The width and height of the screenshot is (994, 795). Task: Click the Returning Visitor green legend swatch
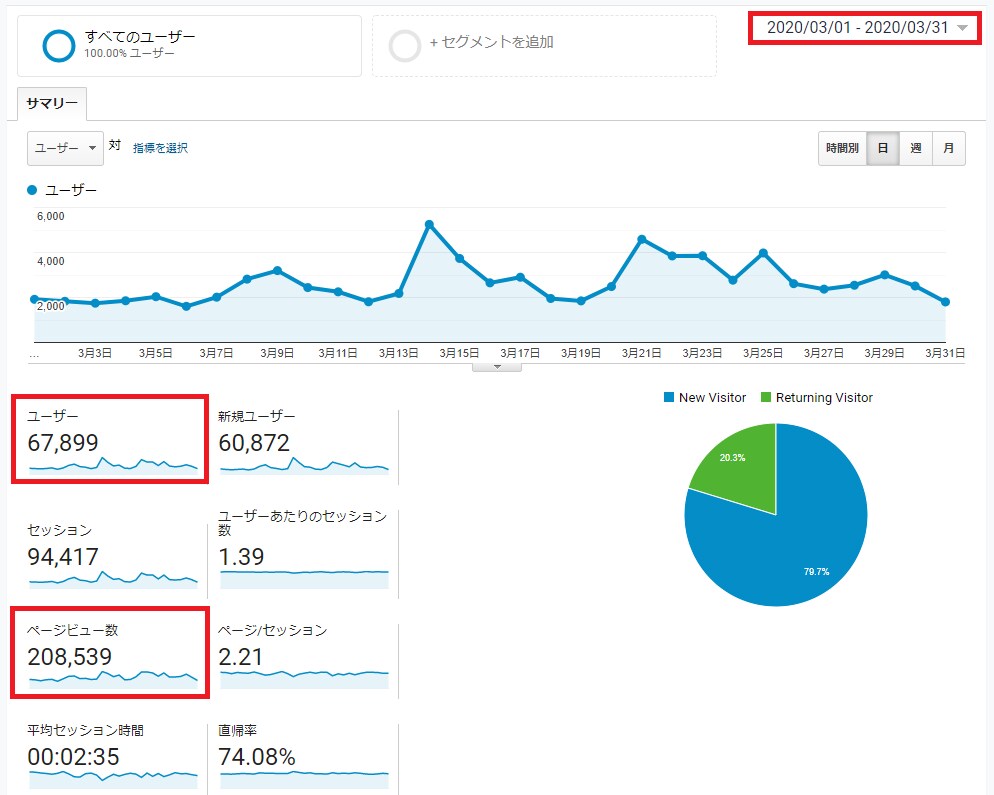coord(766,398)
